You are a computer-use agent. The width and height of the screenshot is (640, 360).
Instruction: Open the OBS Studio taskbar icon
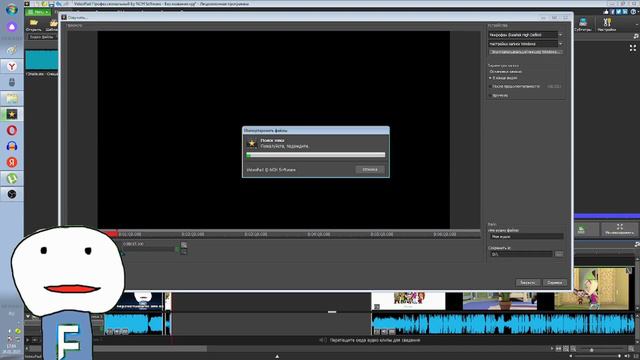pos(12,194)
